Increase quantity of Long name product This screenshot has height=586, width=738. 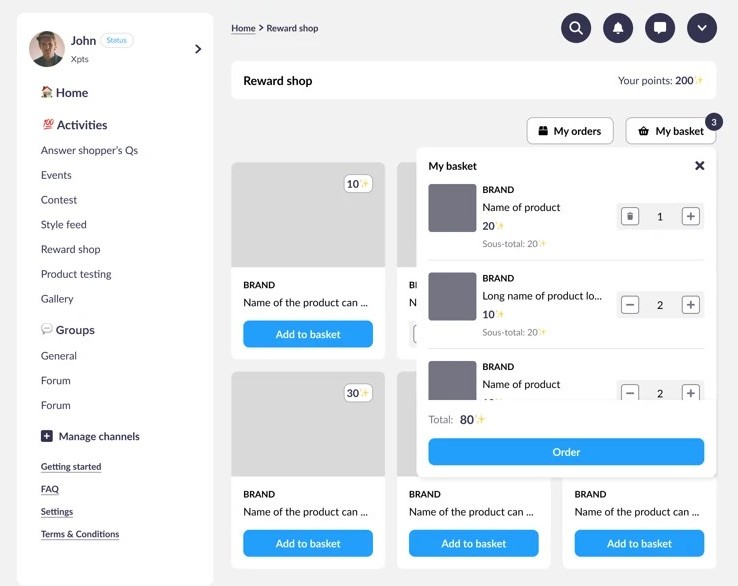tap(690, 305)
